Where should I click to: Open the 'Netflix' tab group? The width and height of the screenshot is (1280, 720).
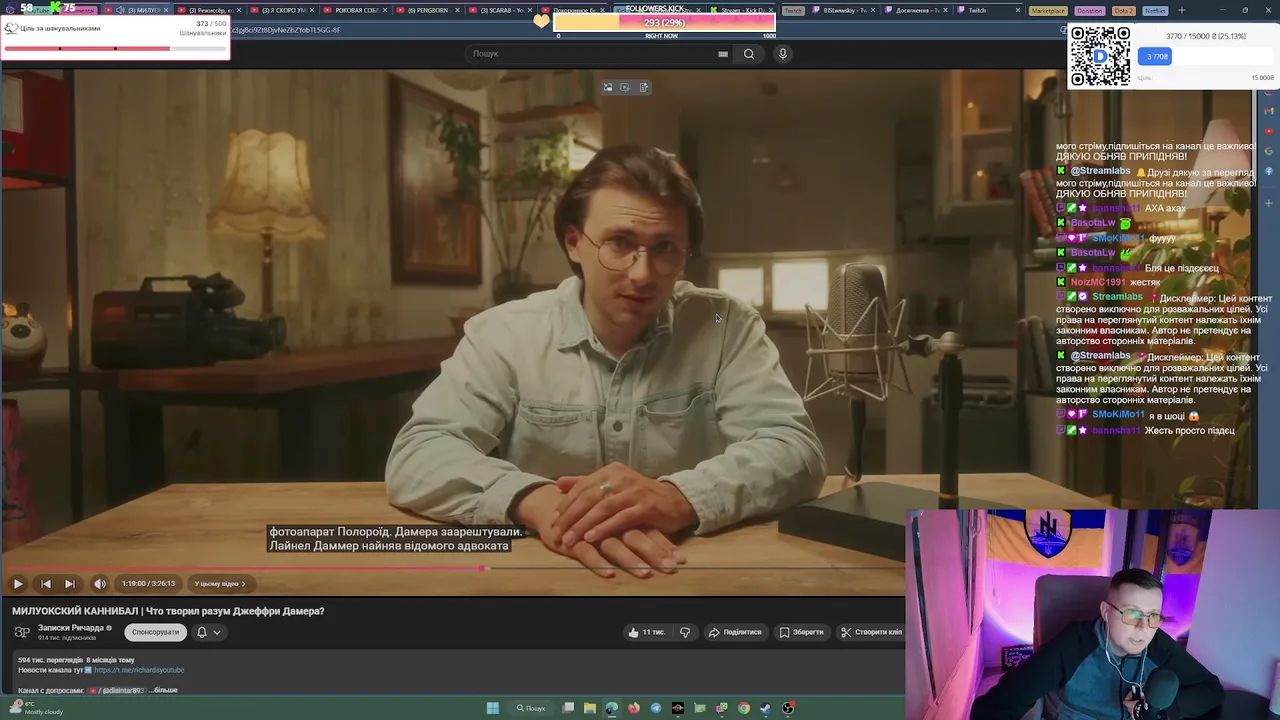(1155, 10)
